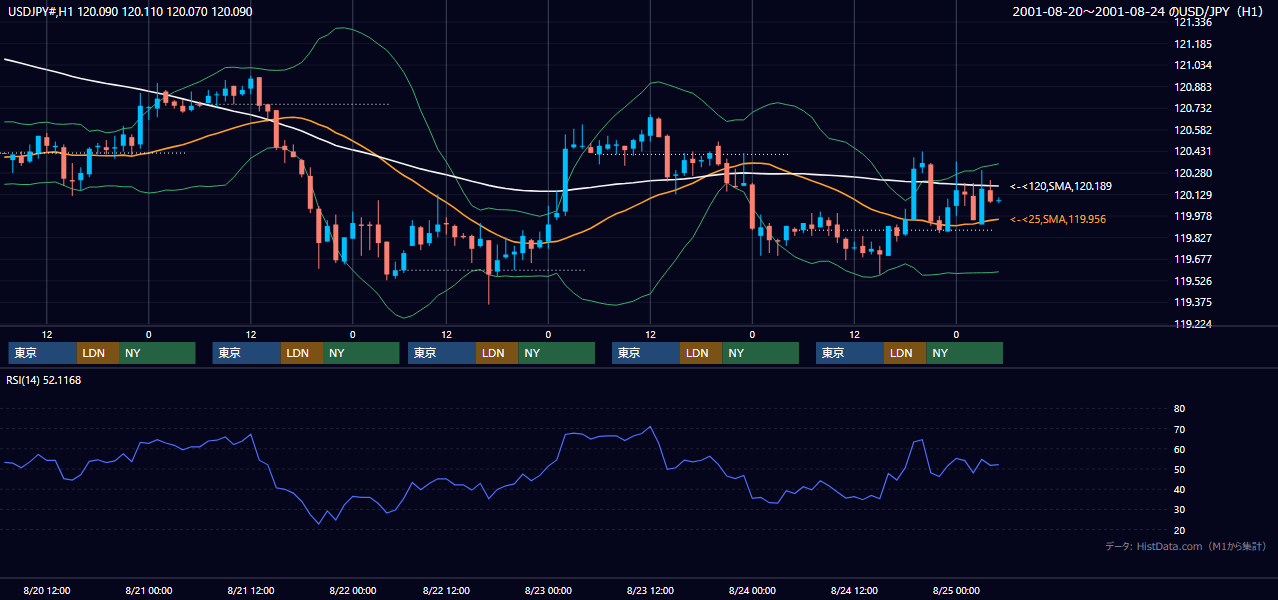Click the 東京 session block for 8/20
This screenshot has width=1278, height=600.
coord(42,353)
